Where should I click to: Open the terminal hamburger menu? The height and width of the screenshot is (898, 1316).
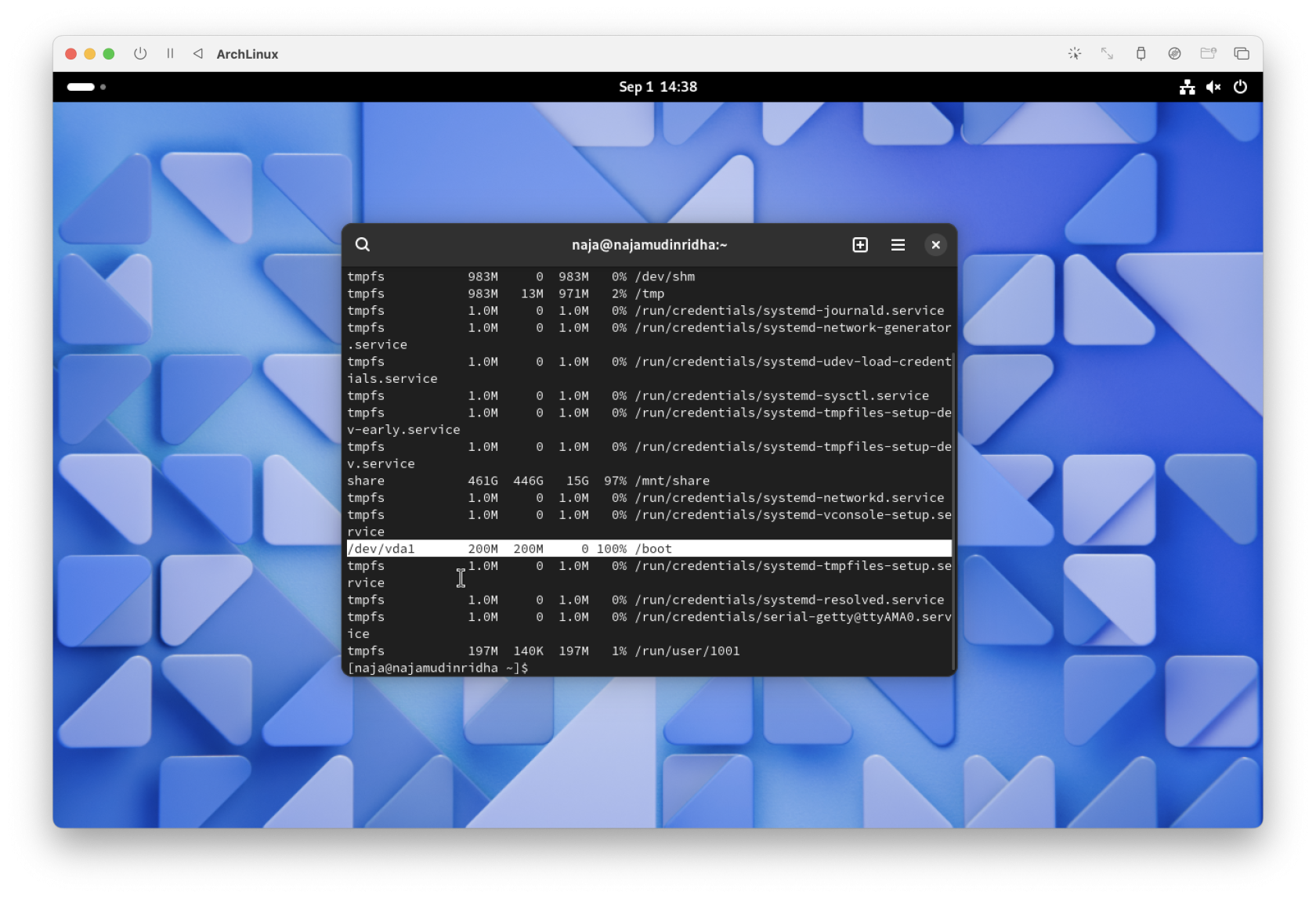click(898, 244)
